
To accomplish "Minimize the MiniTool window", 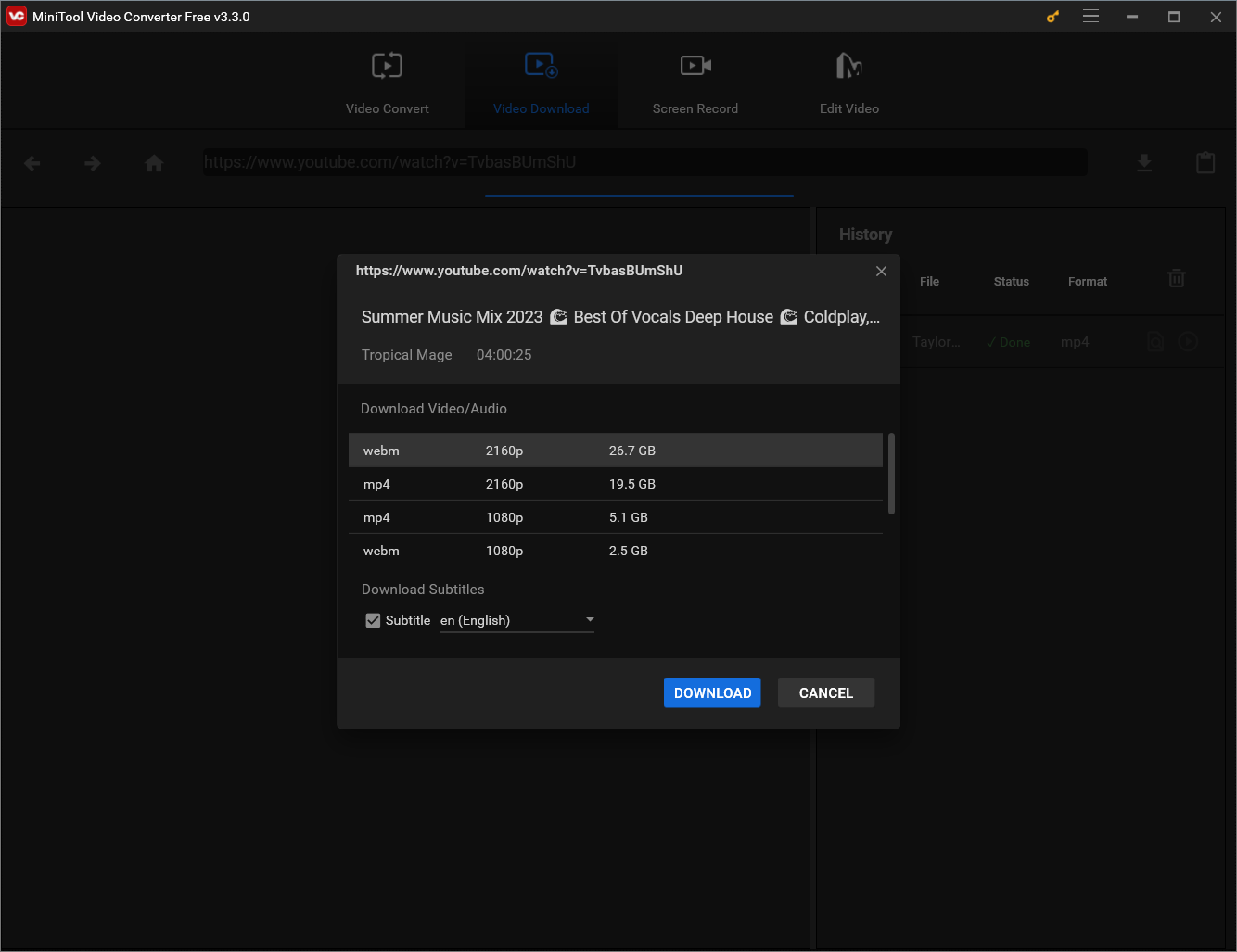I will [1132, 17].
